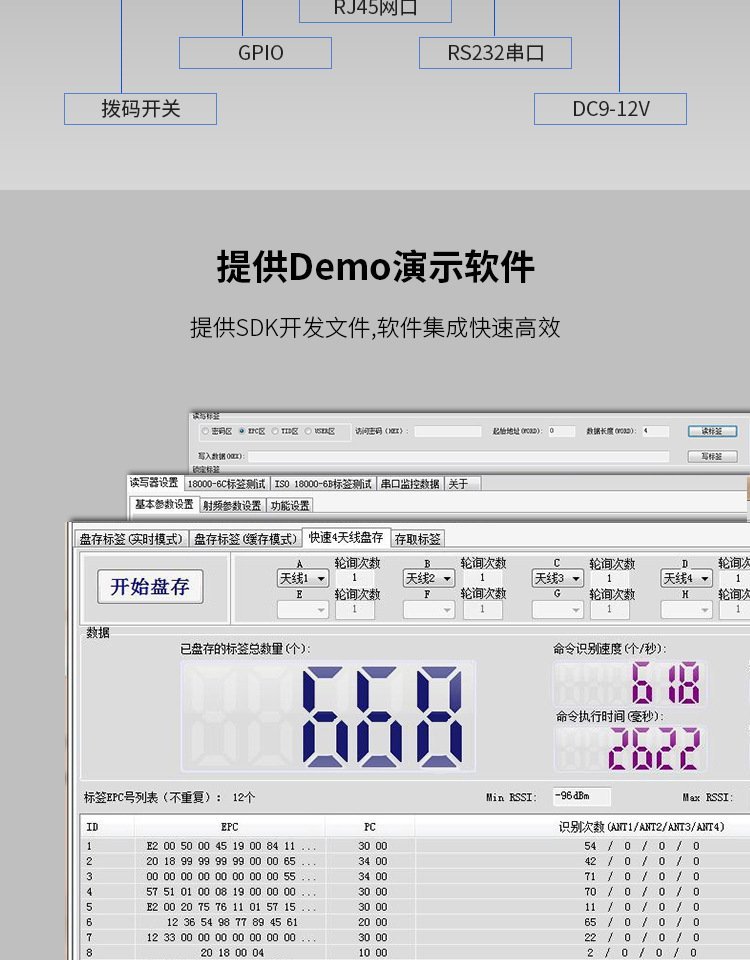Image resolution: width=750 pixels, height=960 pixels.
Task: Expand antenna C dropdown showing 天线3
Action: pyautogui.click(x=557, y=578)
